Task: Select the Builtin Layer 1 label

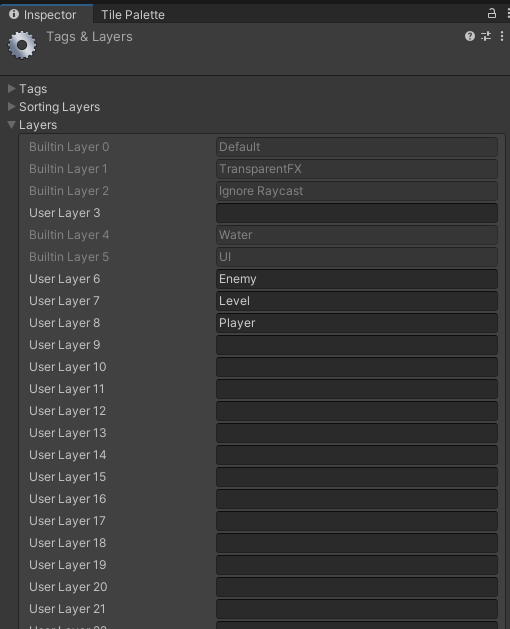Action: [68, 169]
